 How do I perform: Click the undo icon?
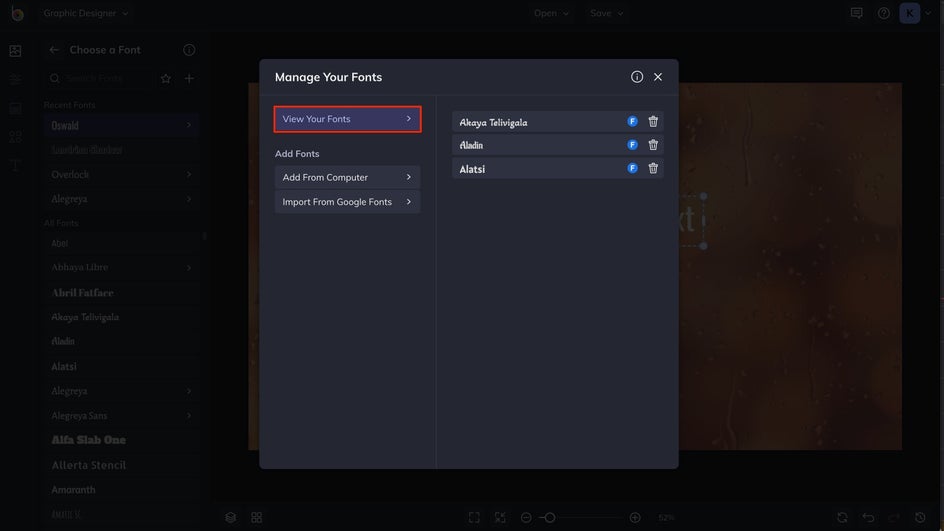point(868,517)
